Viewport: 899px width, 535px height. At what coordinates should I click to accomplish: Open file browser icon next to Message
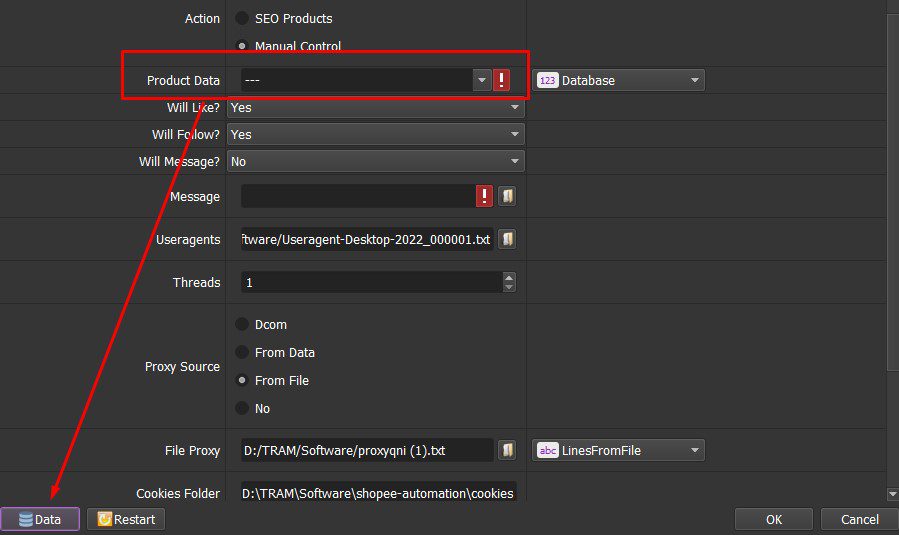coord(507,196)
